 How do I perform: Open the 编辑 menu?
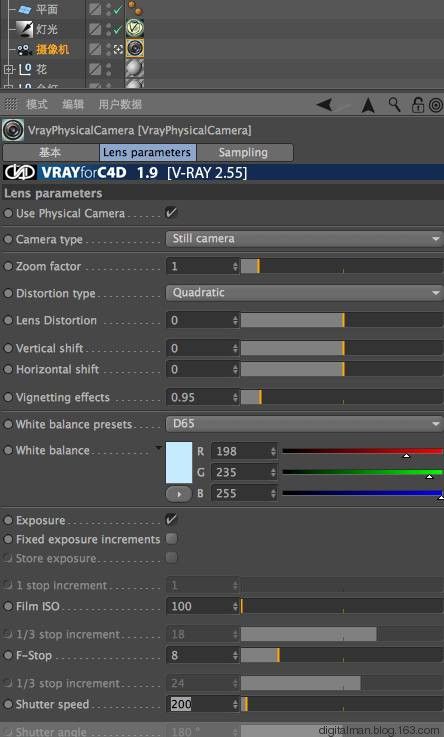pyautogui.click(x=73, y=104)
